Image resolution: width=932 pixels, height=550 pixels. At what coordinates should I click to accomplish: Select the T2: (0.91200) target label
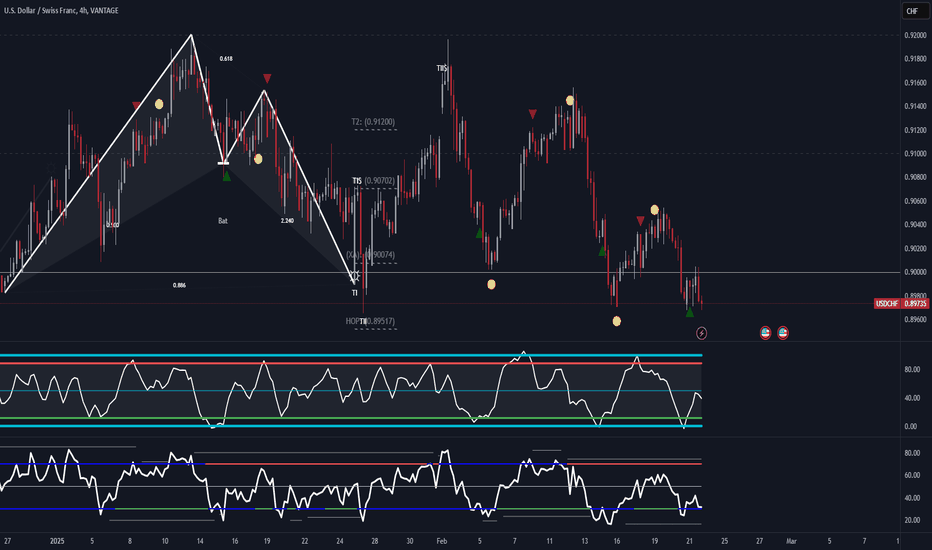point(373,122)
